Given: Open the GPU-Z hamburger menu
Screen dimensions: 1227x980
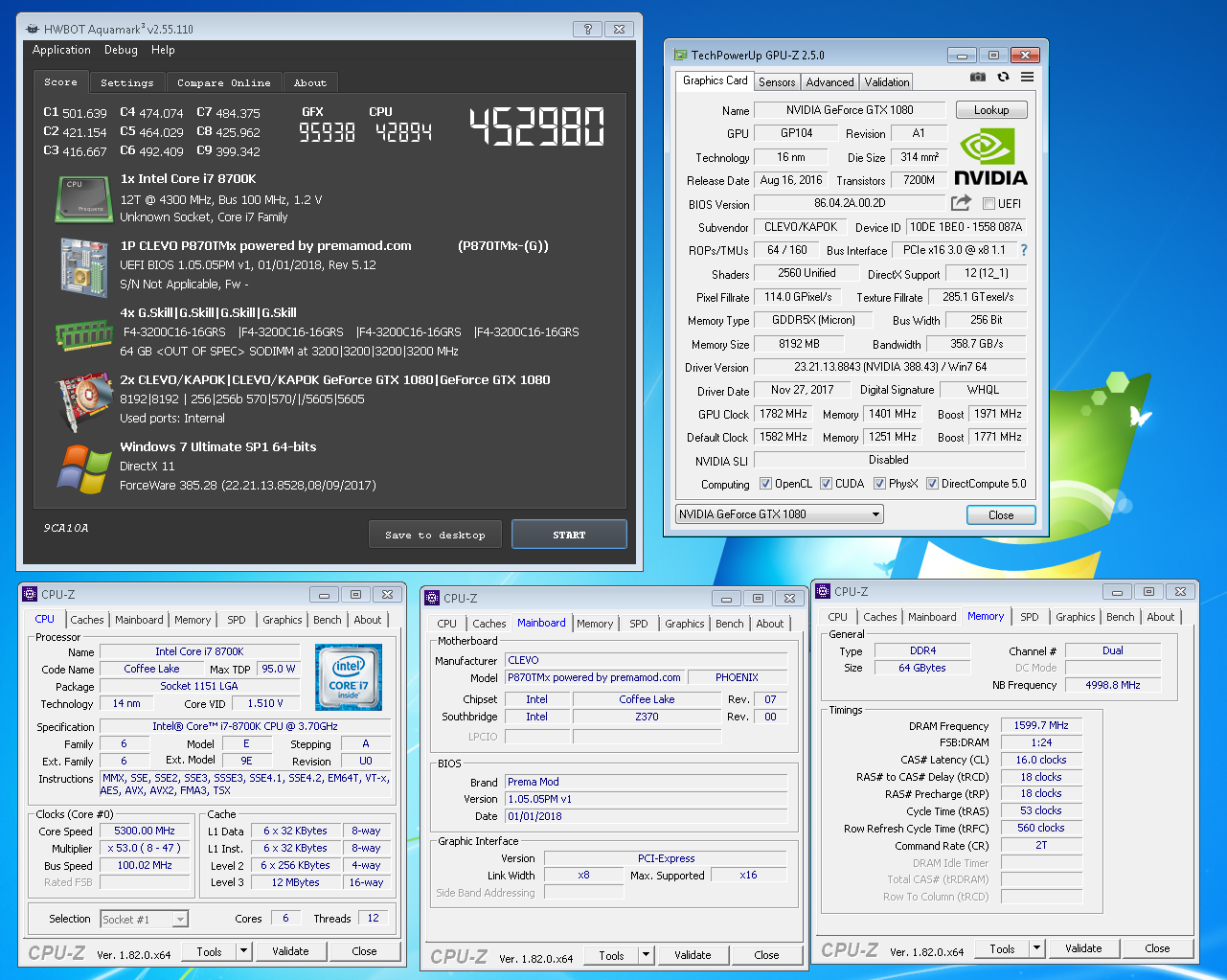Looking at the screenshot, I should point(1027,77).
